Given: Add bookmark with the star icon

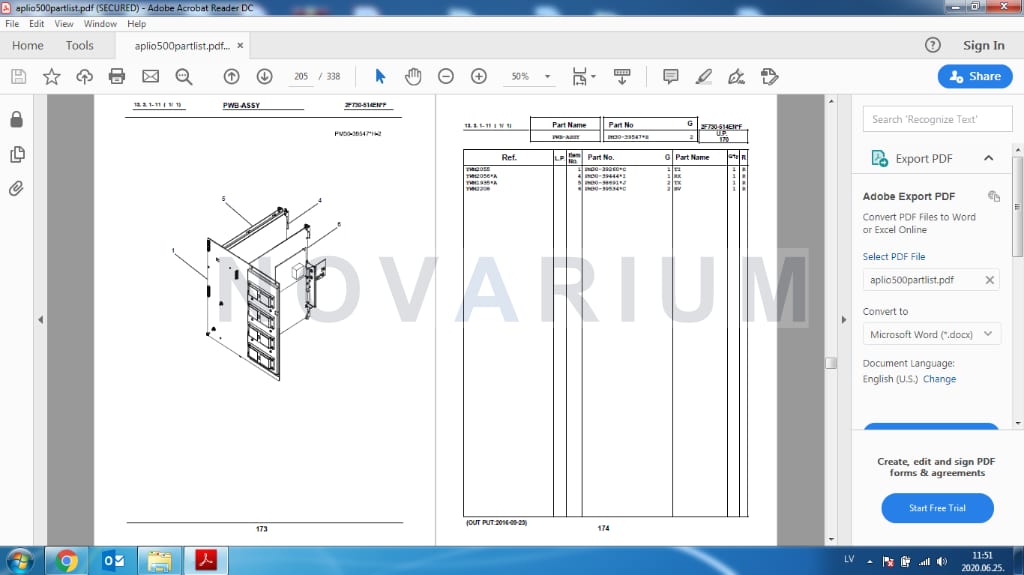Looking at the screenshot, I should 52,76.
